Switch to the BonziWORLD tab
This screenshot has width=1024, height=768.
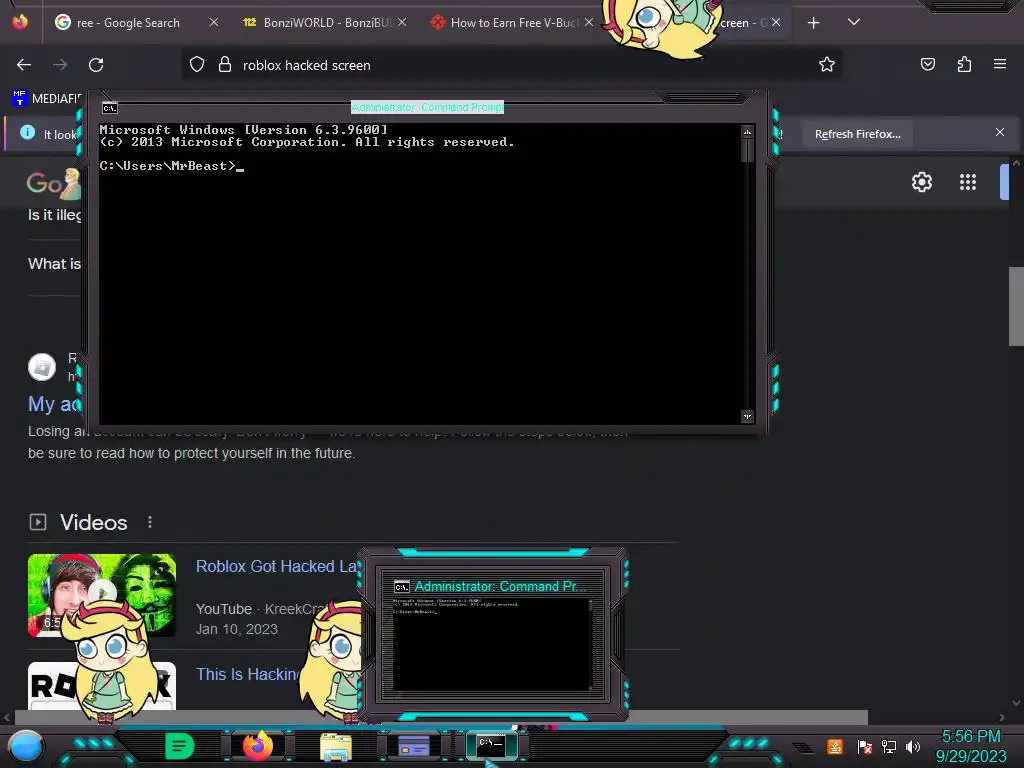point(327,23)
